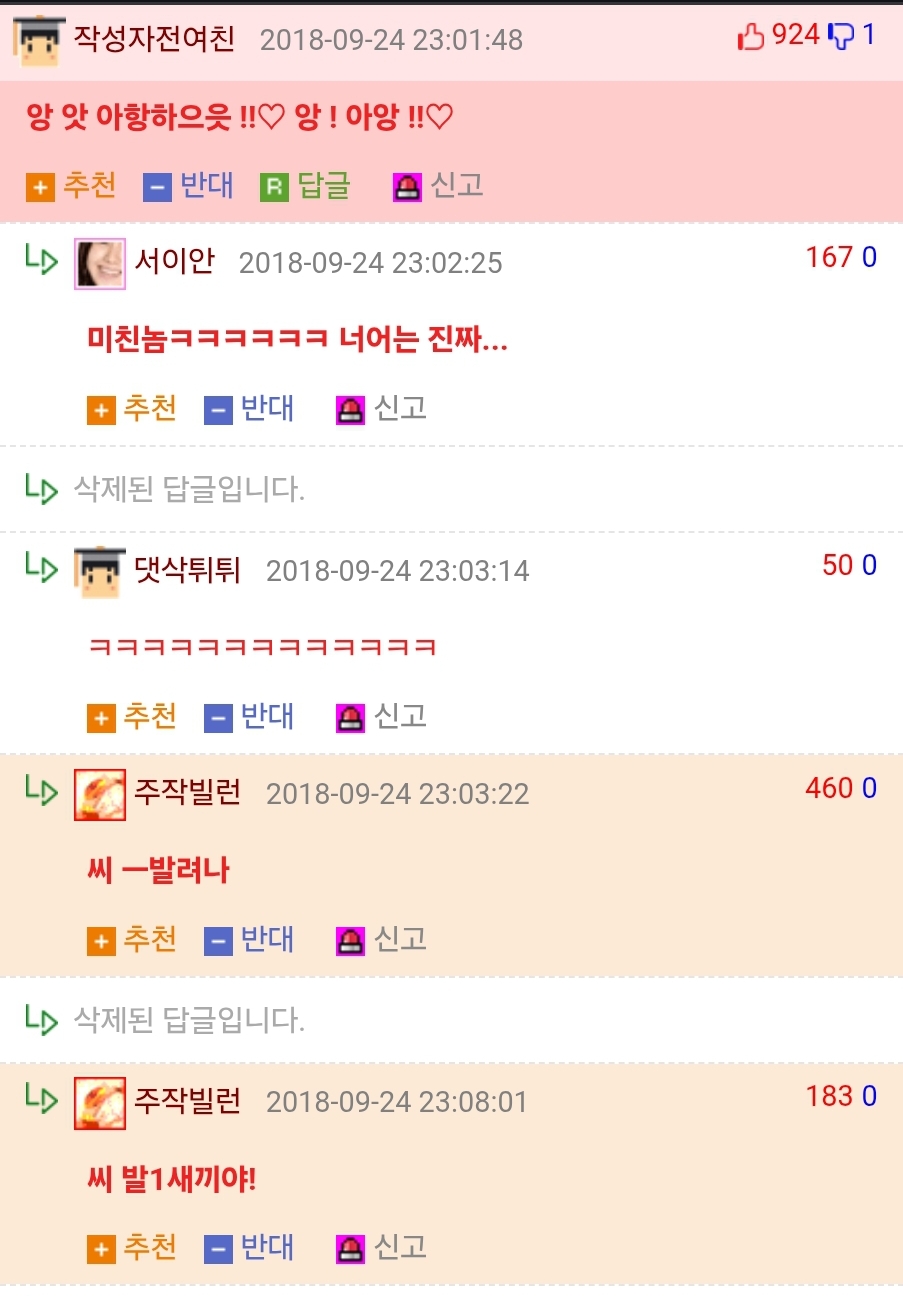Open 작성자전여친's profile name
This screenshot has height=1296, width=903.
point(154,39)
